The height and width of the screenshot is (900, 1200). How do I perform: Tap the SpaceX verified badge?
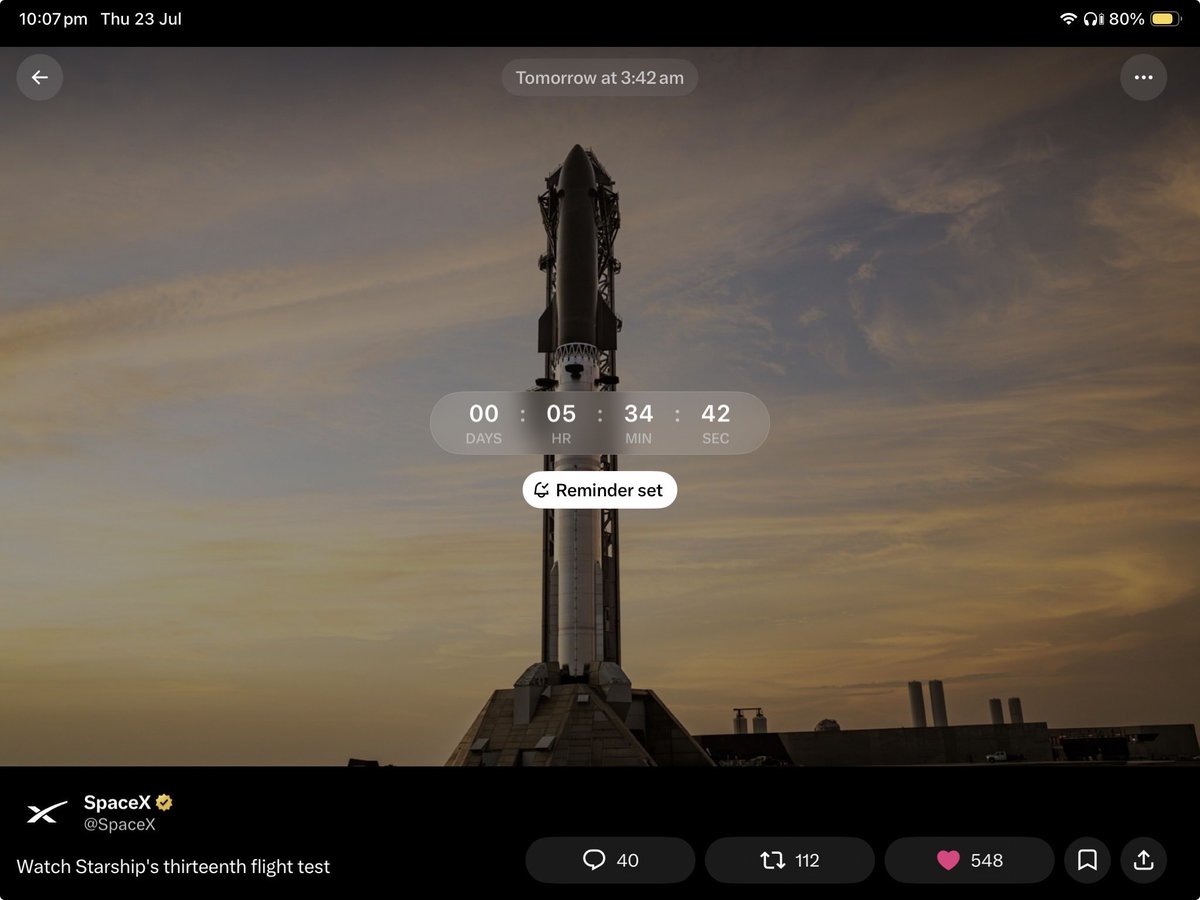[164, 802]
